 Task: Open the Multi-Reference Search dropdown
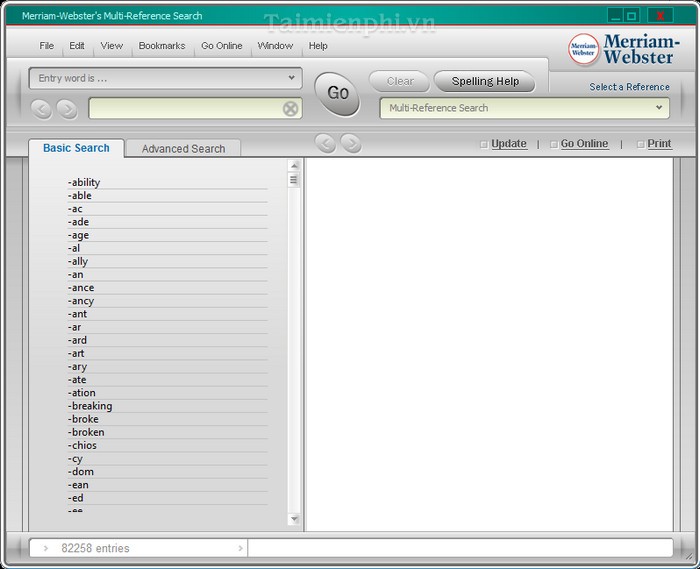pyautogui.click(x=525, y=108)
